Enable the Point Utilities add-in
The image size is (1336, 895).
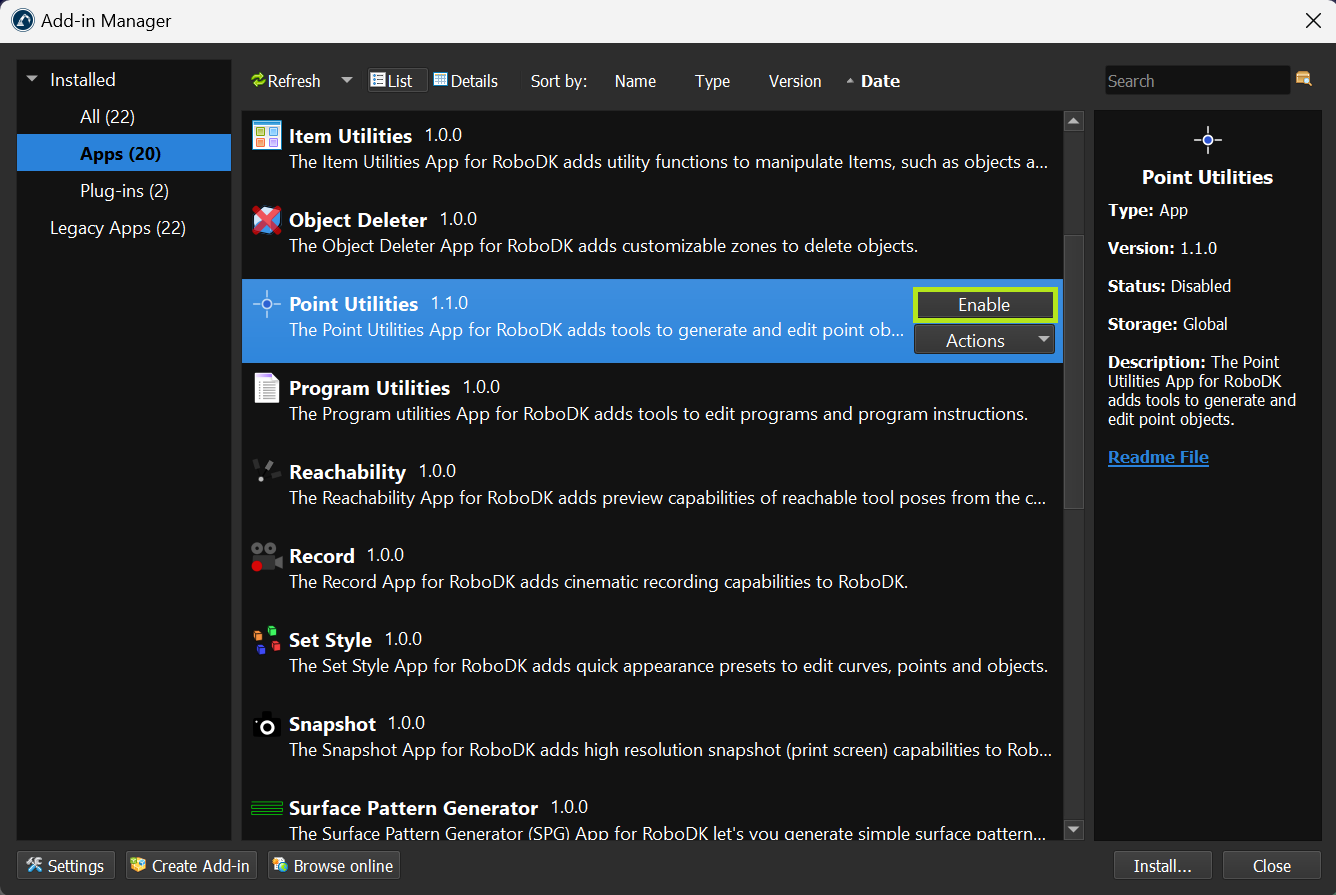click(984, 305)
